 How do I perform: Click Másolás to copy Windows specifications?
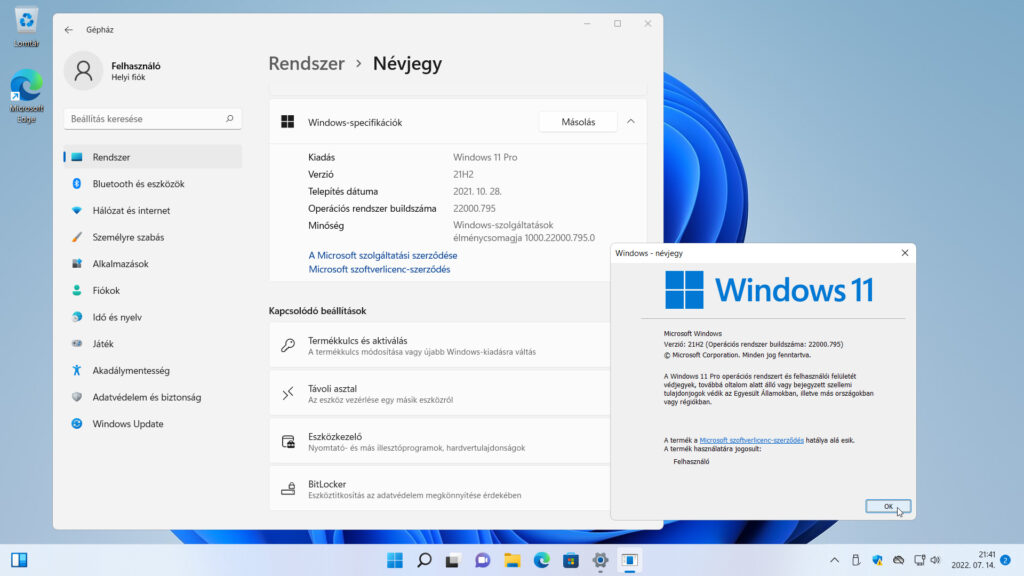coord(578,122)
